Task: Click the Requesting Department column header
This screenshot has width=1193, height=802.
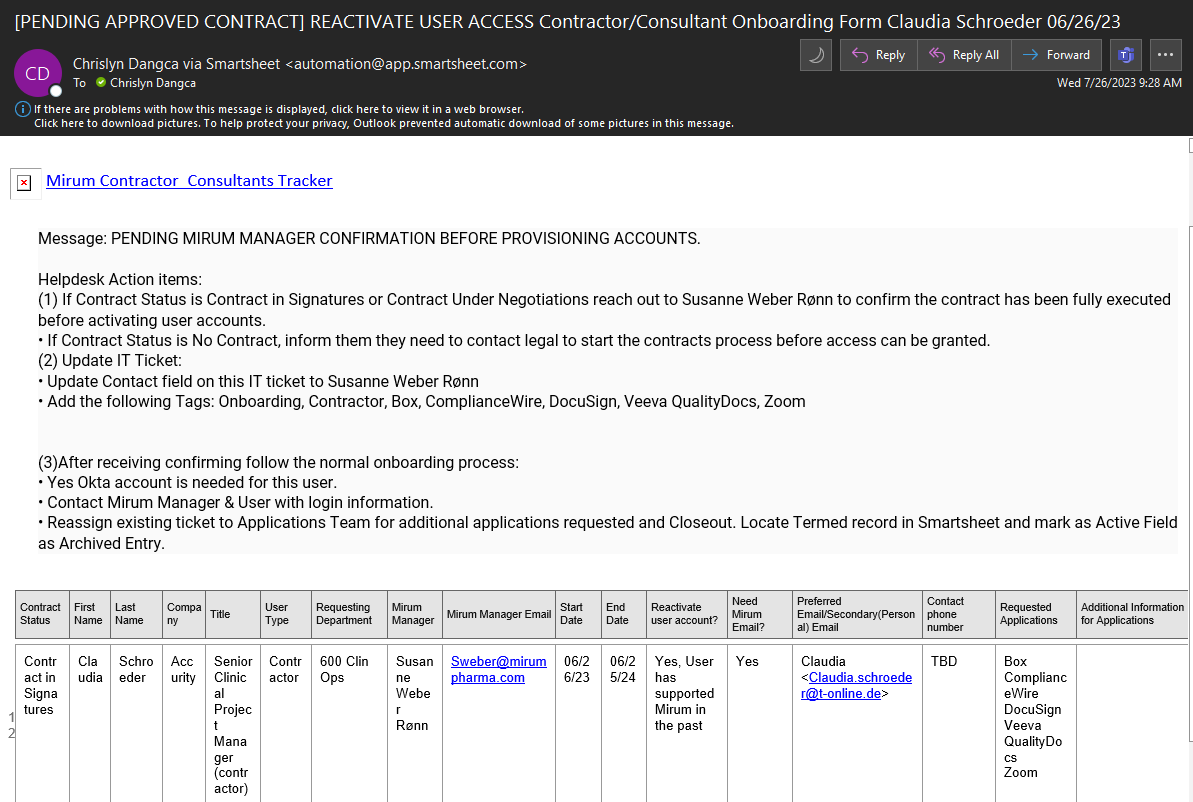Action: [348, 614]
